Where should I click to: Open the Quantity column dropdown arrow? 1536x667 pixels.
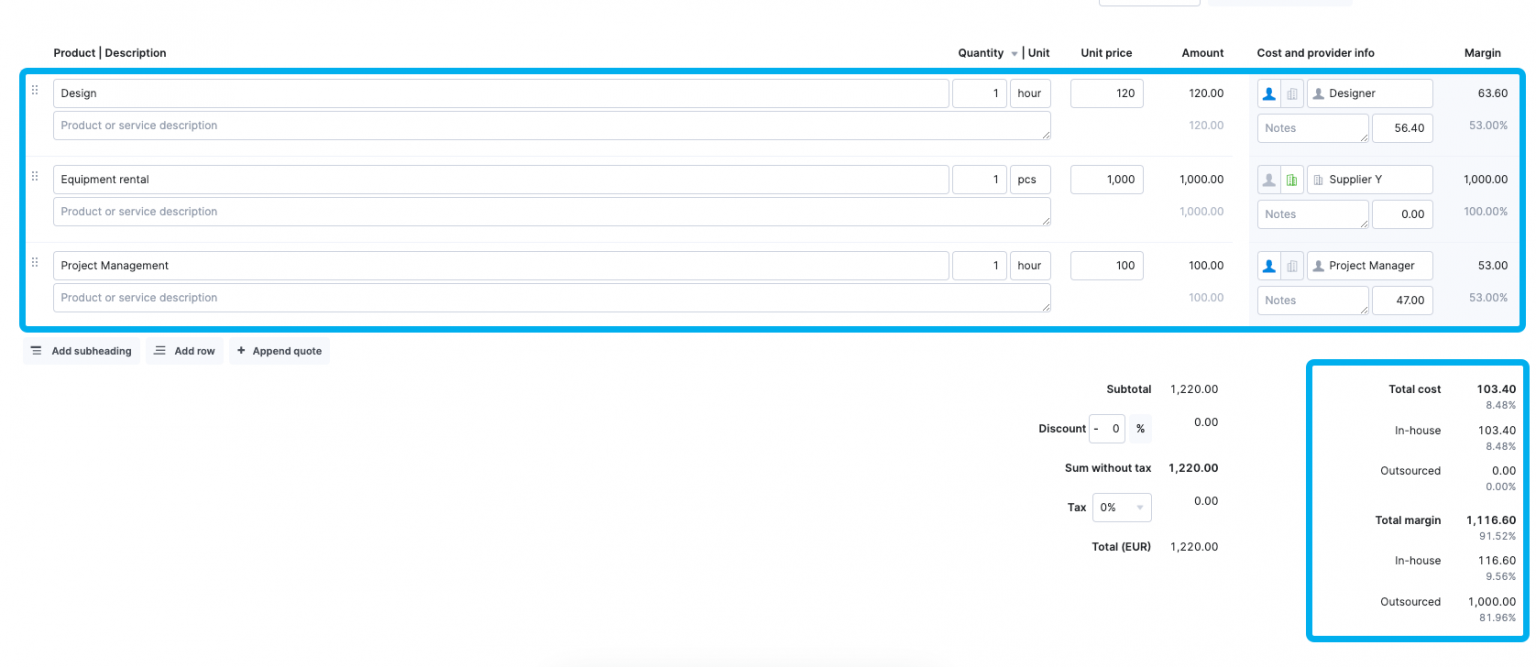click(1014, 54)
